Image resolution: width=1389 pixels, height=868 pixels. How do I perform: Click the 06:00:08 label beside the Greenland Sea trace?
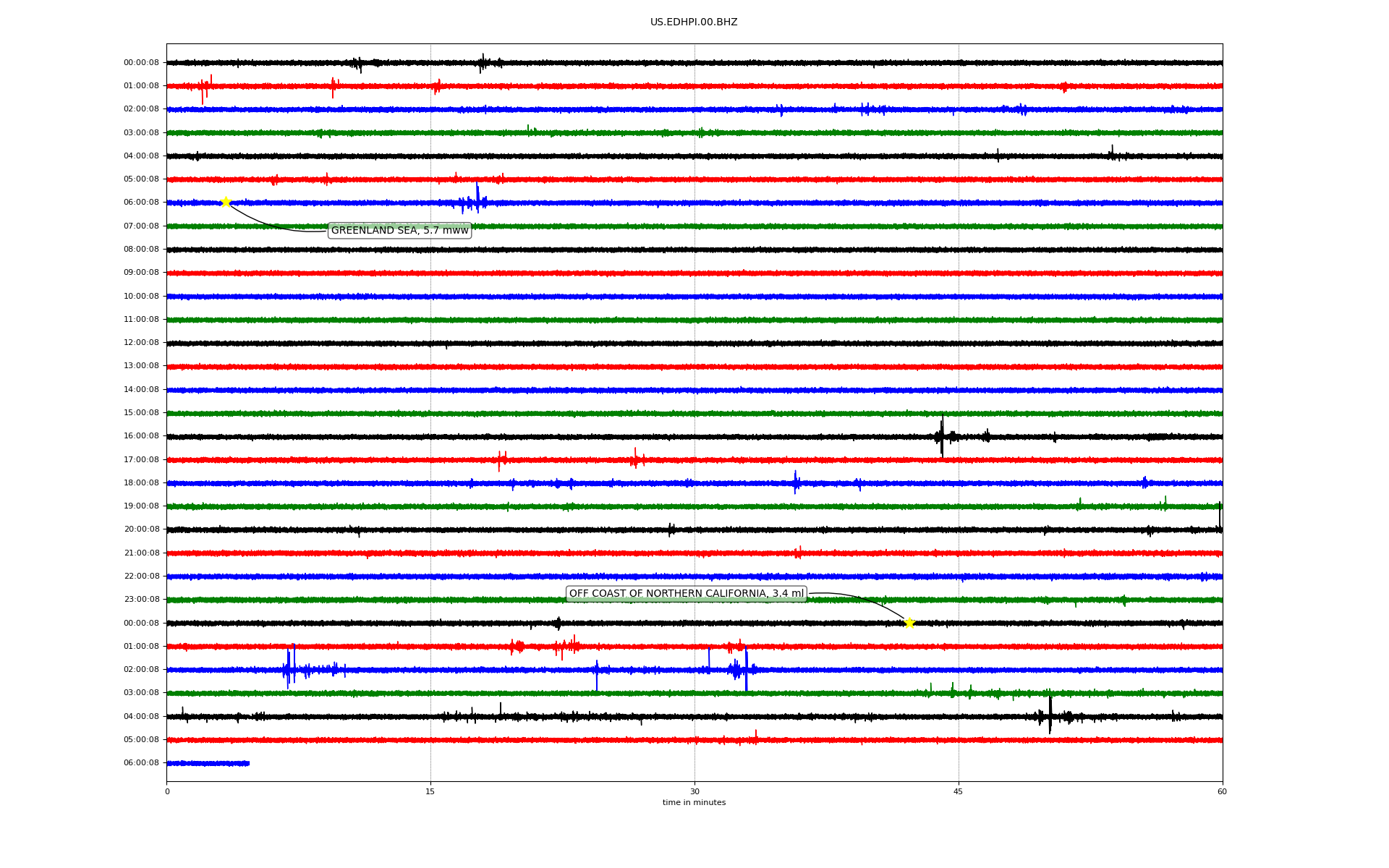tap(141, 203)
